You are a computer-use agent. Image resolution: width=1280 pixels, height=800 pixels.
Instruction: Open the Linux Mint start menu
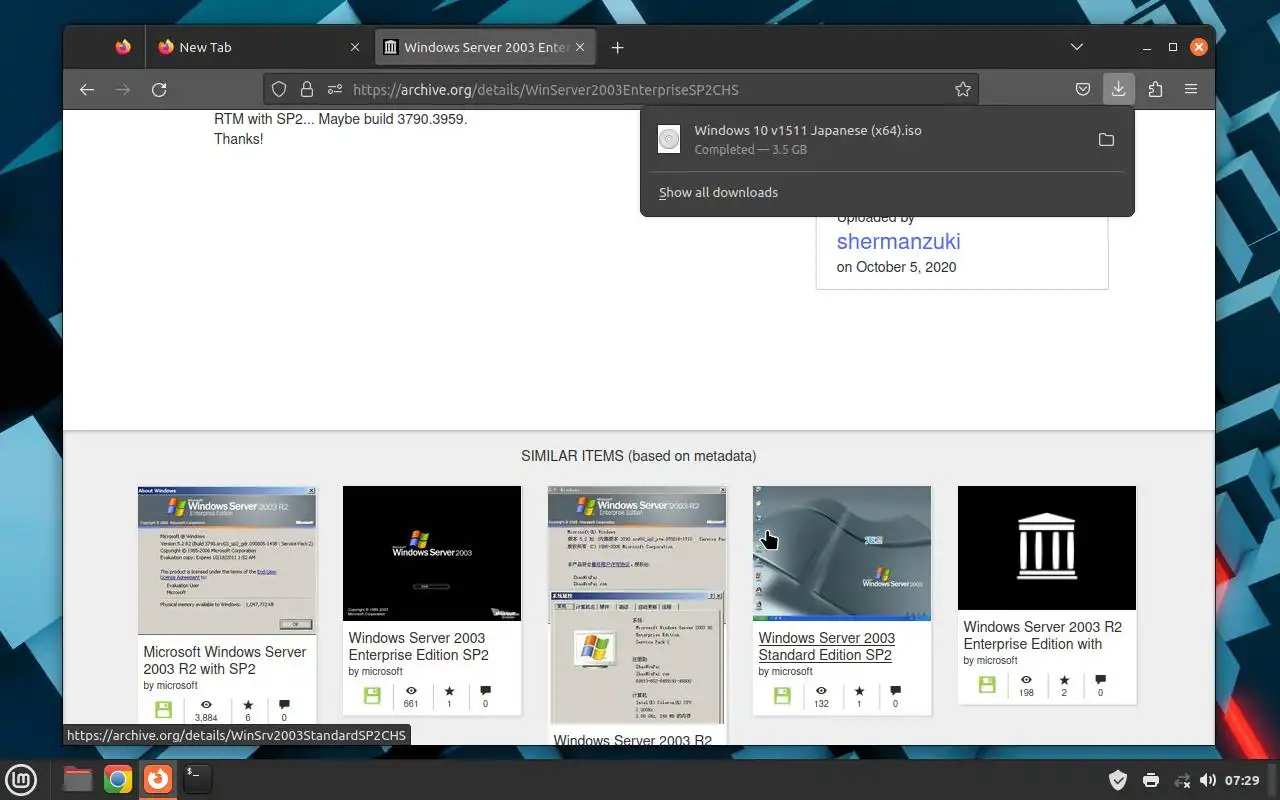coord(21,779)
